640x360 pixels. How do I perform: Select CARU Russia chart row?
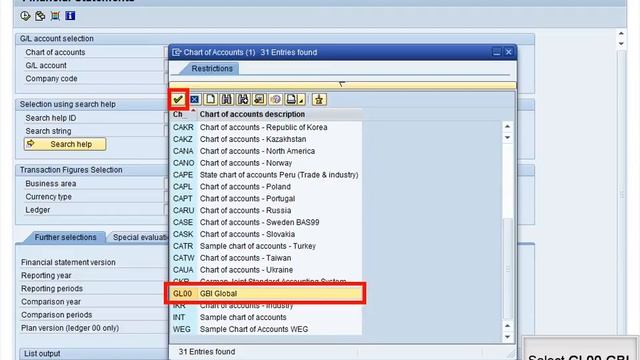coord(266,210)
